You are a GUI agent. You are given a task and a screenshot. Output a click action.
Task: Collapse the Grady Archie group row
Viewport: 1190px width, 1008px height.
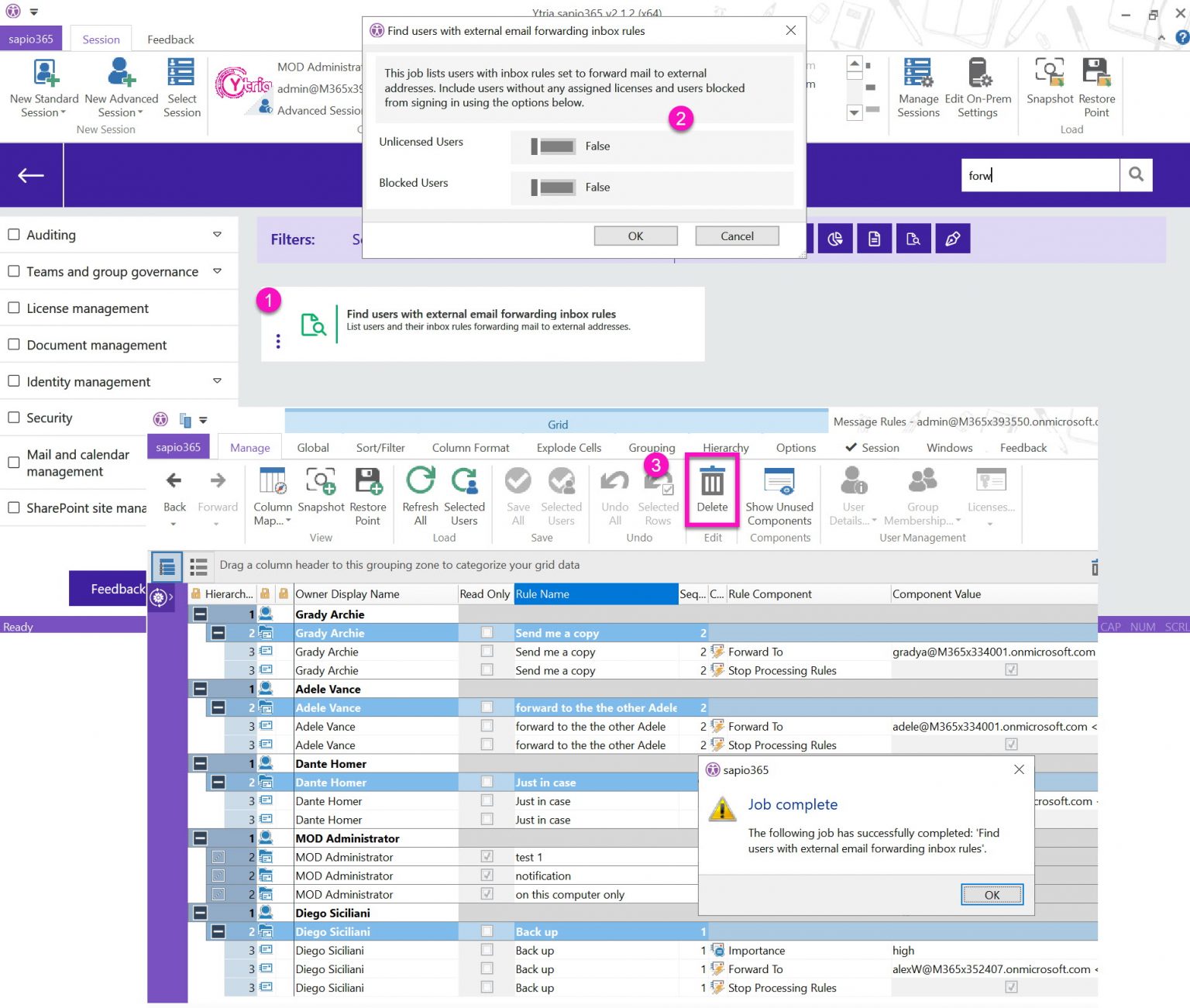tap(200, 614)
